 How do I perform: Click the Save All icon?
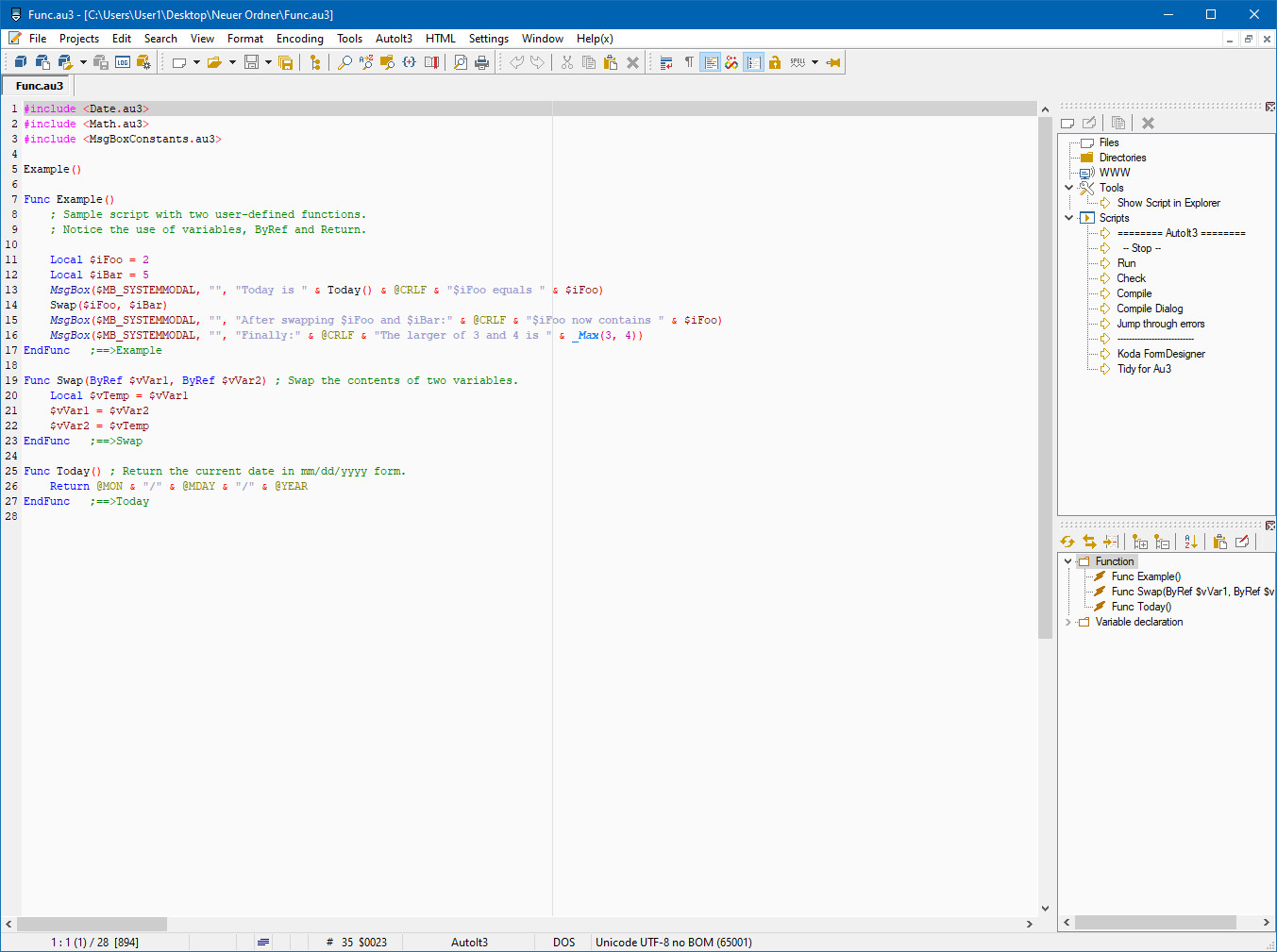[x=286, y=62]
